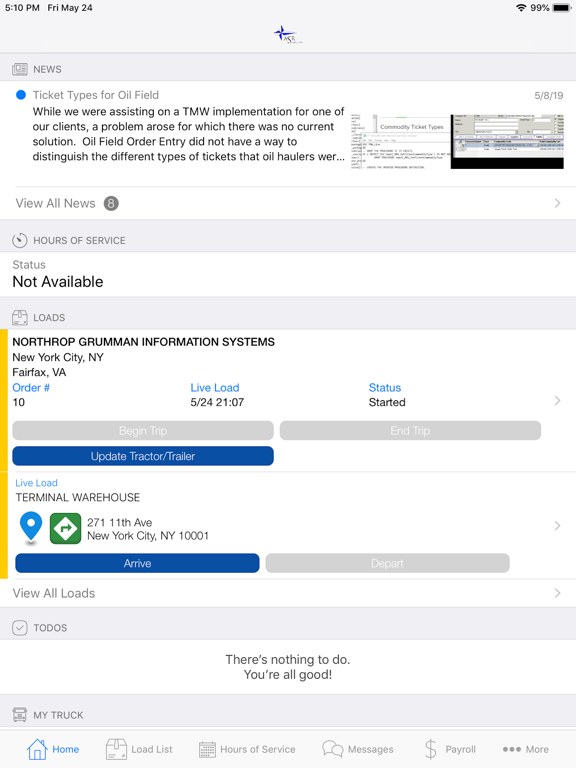576x768 pixels.
Task: Open the Payroll tab
Action: pyautogui.click(x=450, y=749)
